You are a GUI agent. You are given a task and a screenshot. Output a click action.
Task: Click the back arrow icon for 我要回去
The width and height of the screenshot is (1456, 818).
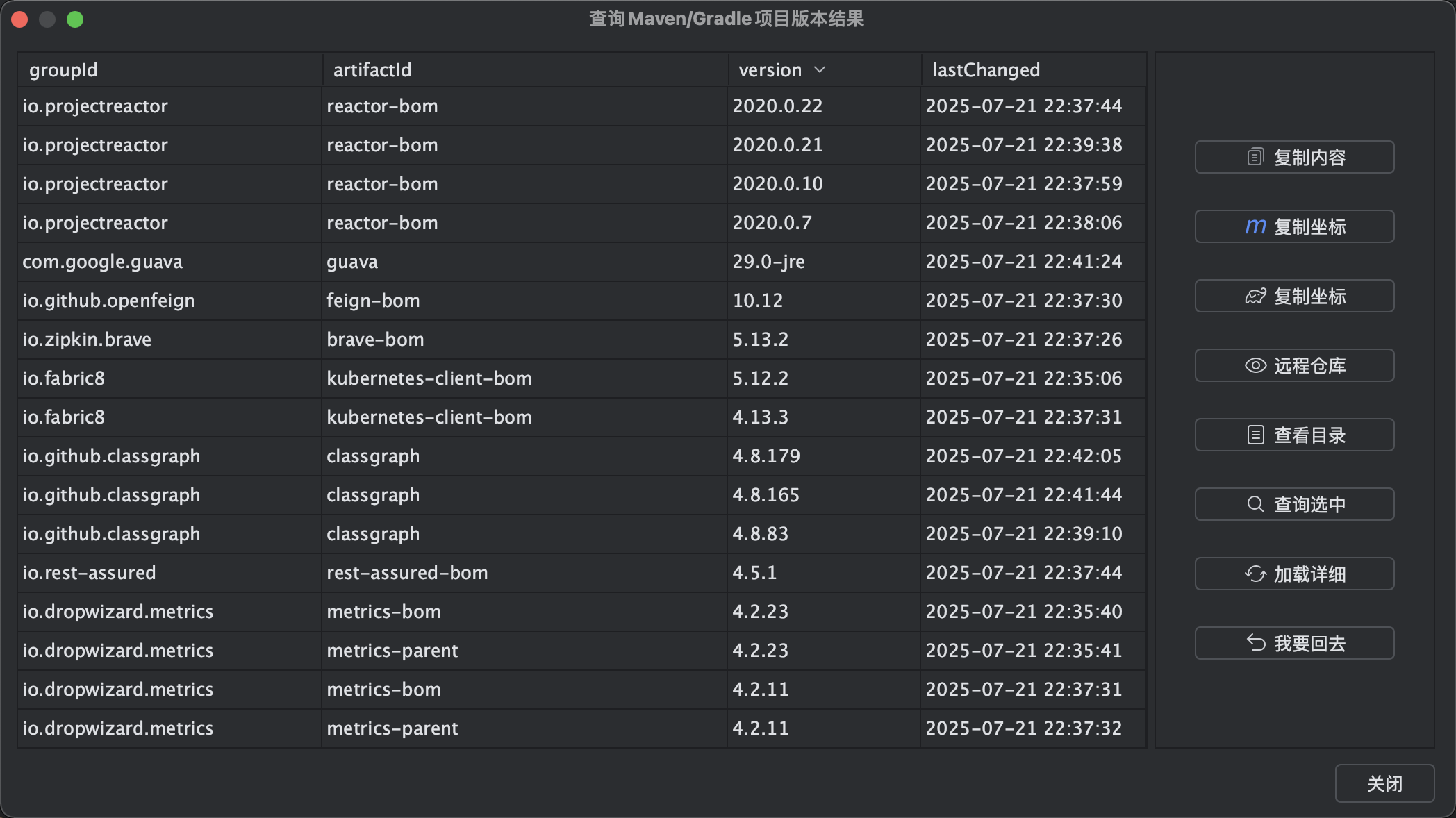1255,643
